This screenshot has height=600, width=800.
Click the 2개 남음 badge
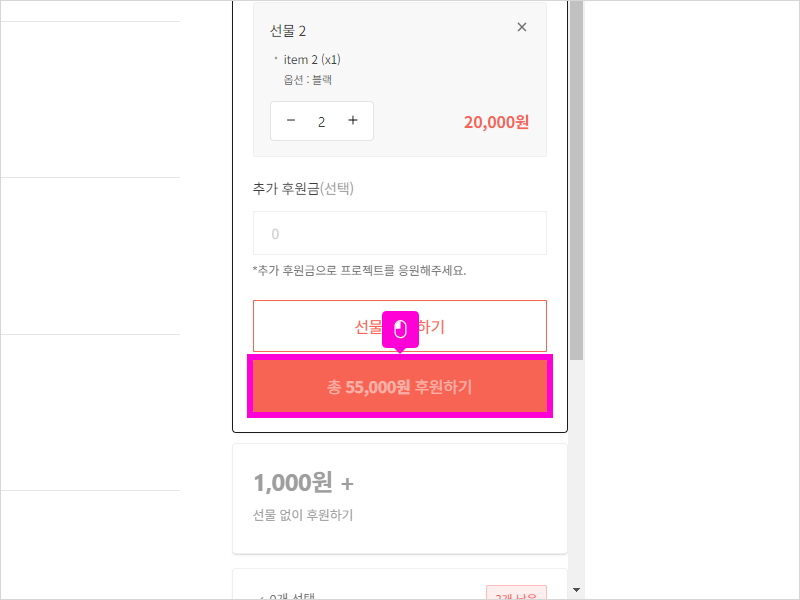tap(516, 594)
